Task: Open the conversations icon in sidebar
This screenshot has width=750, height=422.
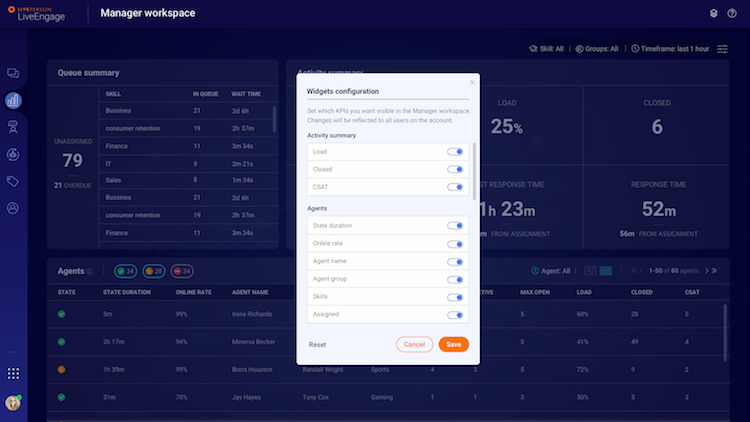Action: pyautogui.click(x=13, y=73)
